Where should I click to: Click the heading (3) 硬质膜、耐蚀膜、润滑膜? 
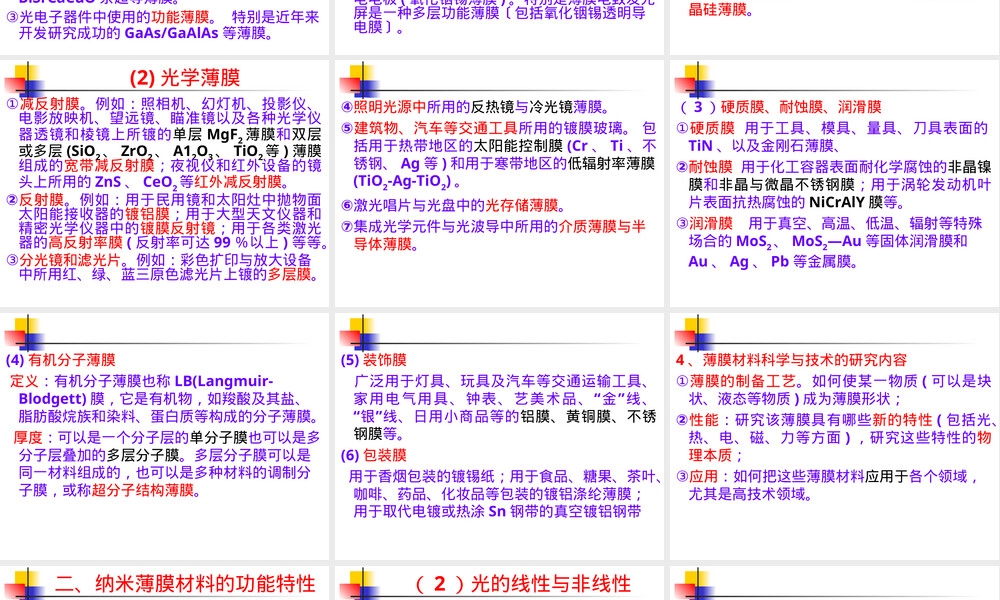781,107
